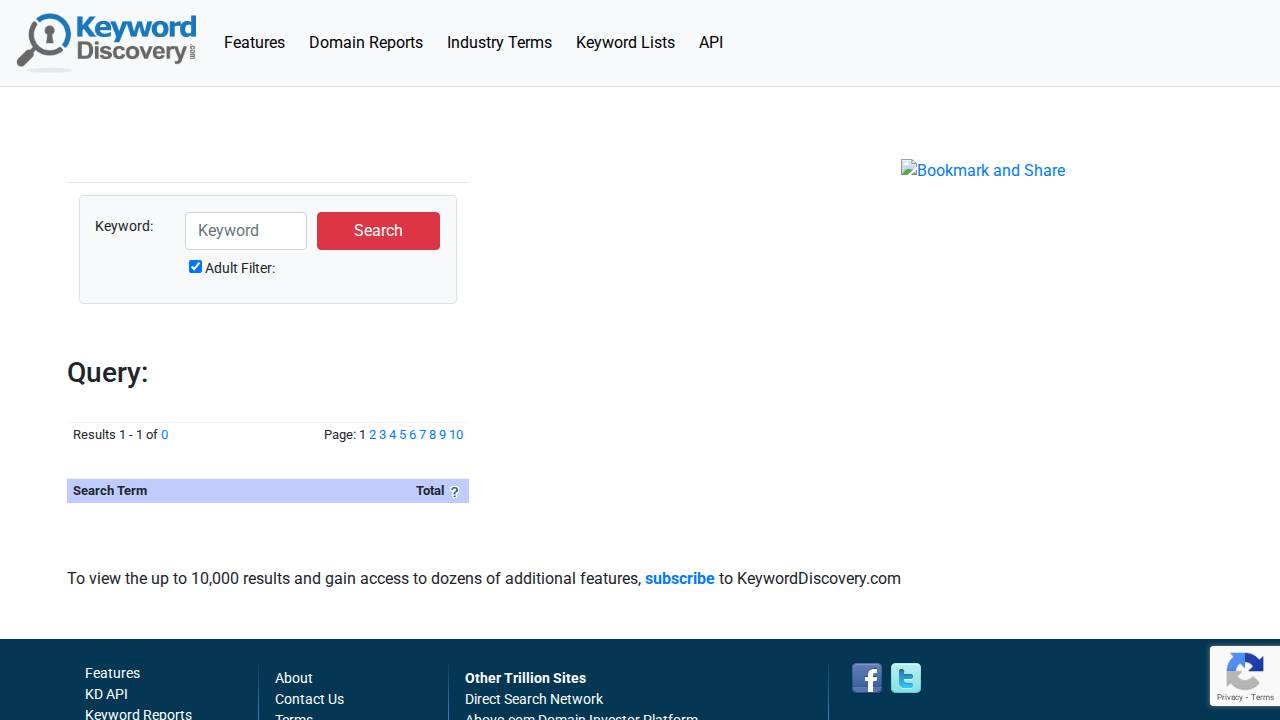Viewport: 1280px width, 720px height.
Task: Click Contact Us in the footer
Action: coord(309,698)
